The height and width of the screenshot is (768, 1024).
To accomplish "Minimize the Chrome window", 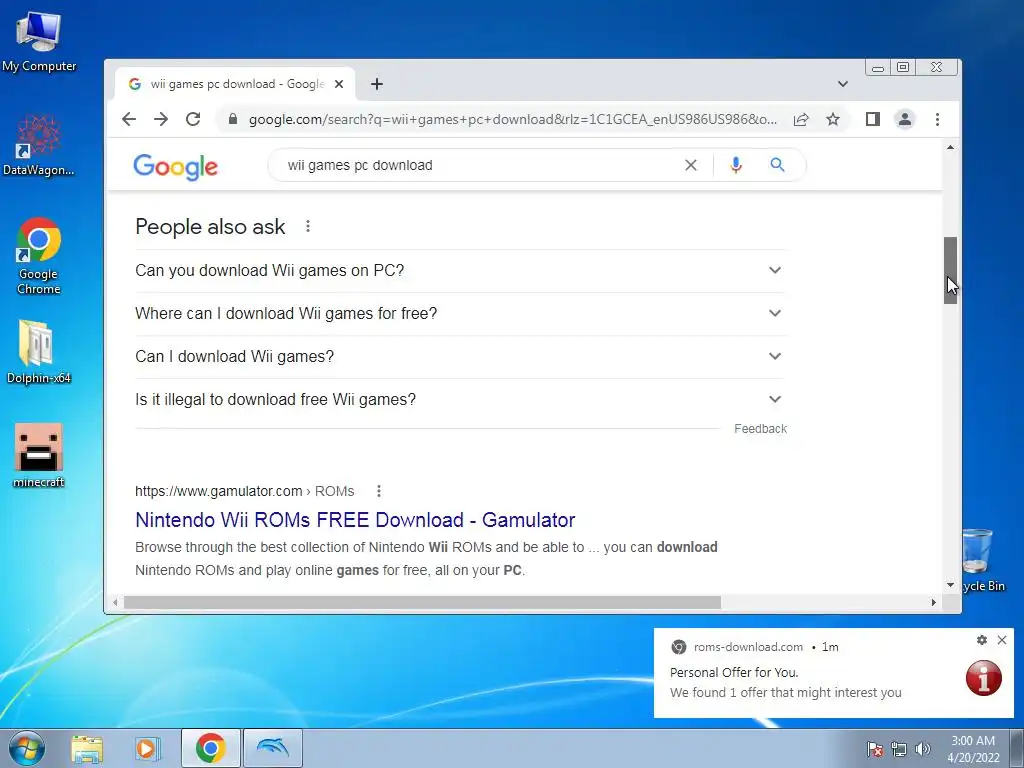I will pyautogui.click(x=878, y=67).
